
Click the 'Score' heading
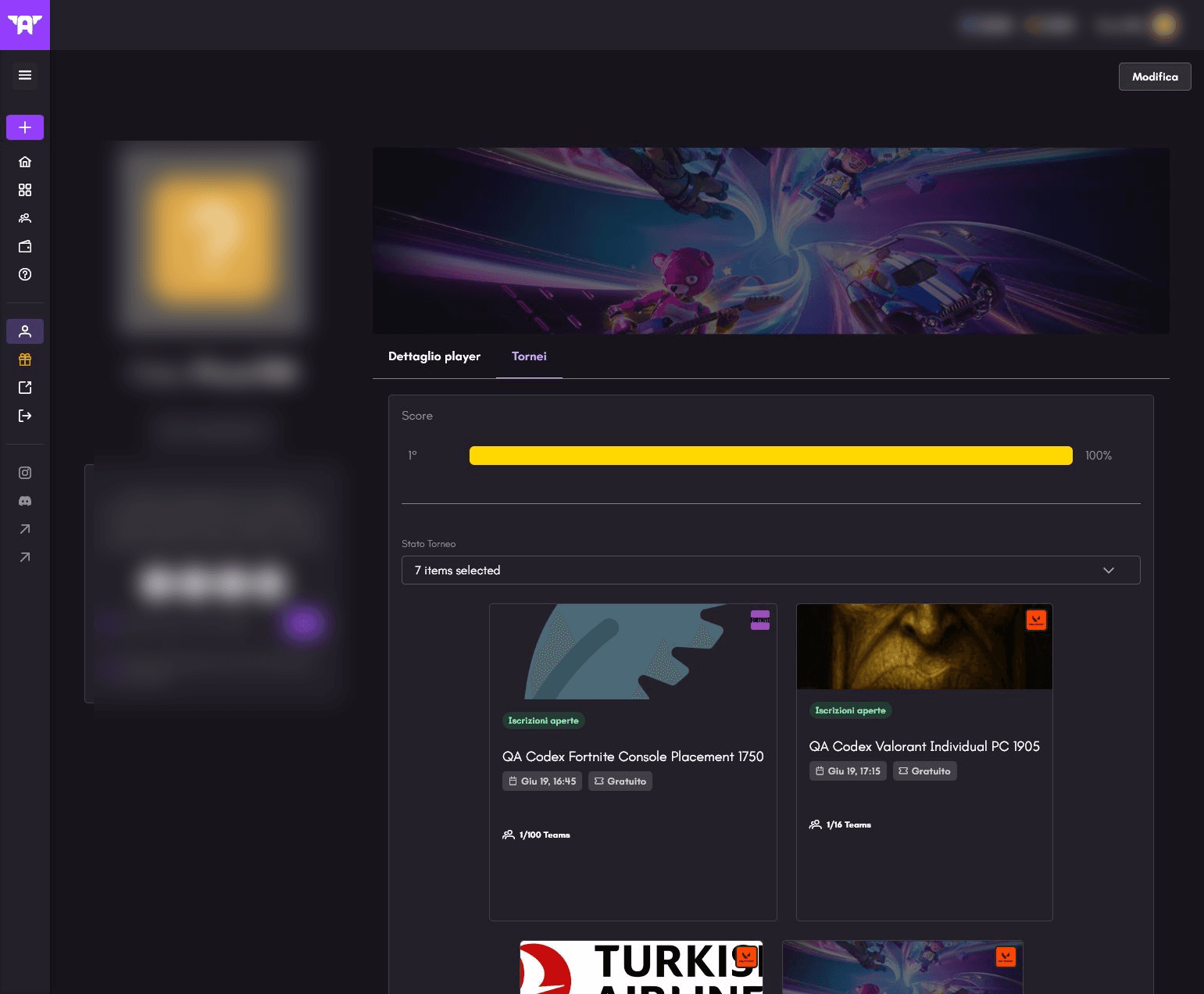[417, 416]
